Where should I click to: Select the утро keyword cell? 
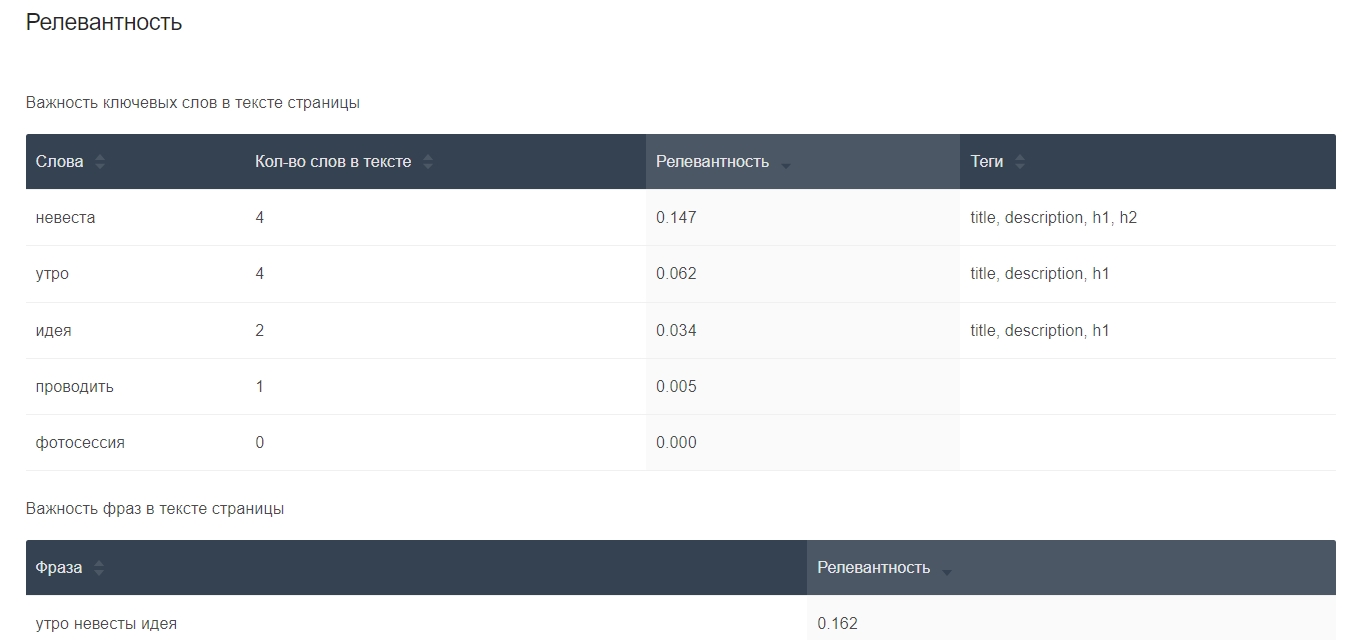tap(53, 274)
